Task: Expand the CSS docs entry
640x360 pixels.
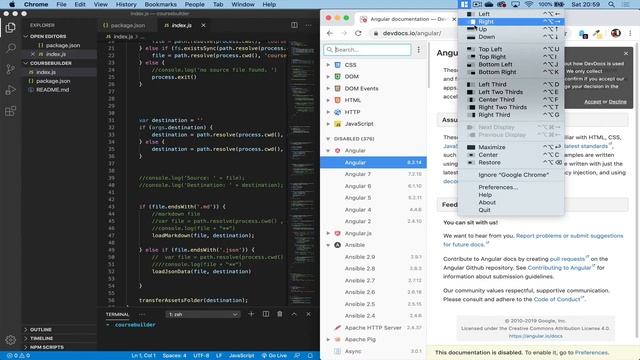Action: tap(328, 65)
